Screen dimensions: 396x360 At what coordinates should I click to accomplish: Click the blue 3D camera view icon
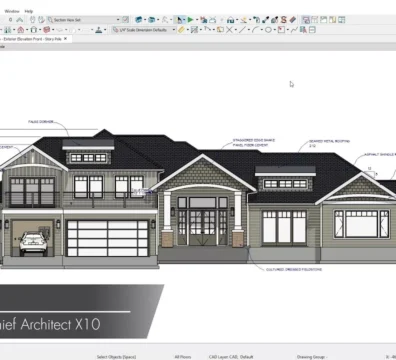click(x=139, y=20)
